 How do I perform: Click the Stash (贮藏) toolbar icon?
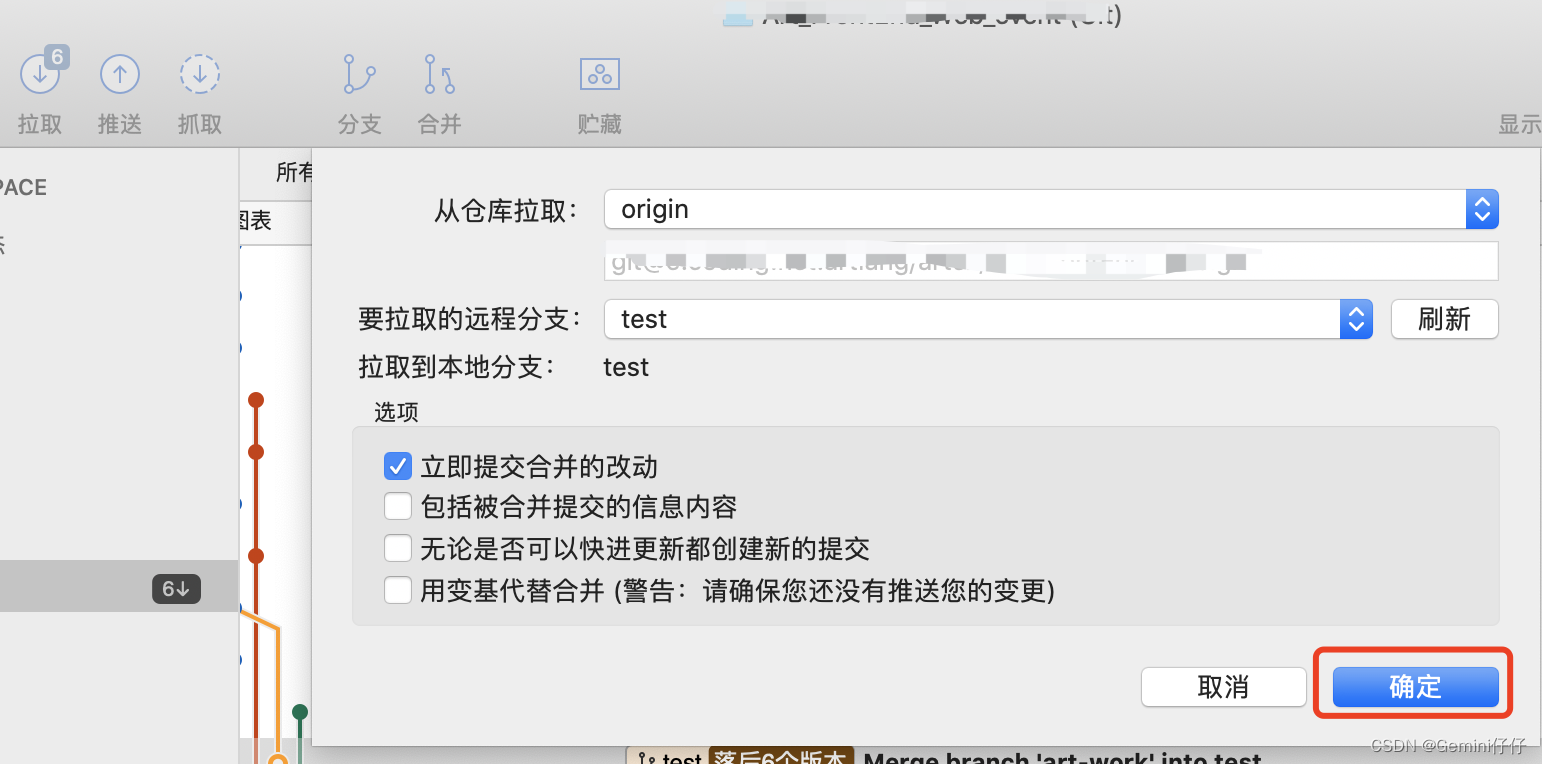pyautogui.click(x=600, y=75)
